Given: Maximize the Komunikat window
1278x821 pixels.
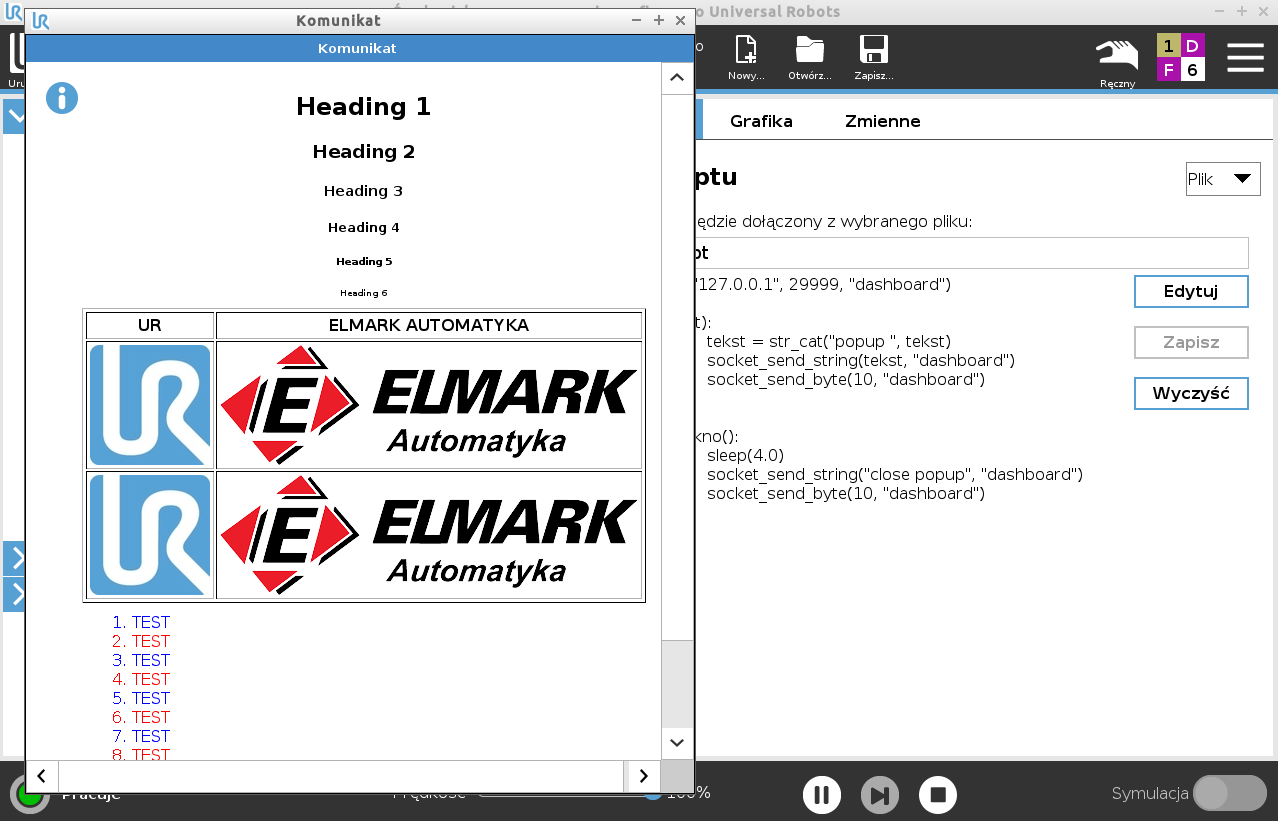Looking at the screenshot, I should (x=658, y=21).
